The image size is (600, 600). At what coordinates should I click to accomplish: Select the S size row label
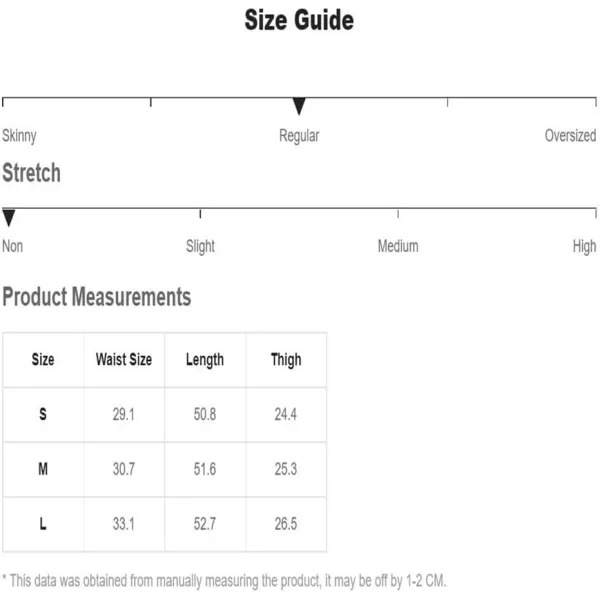pyautogui.click(x=43, y=414)
